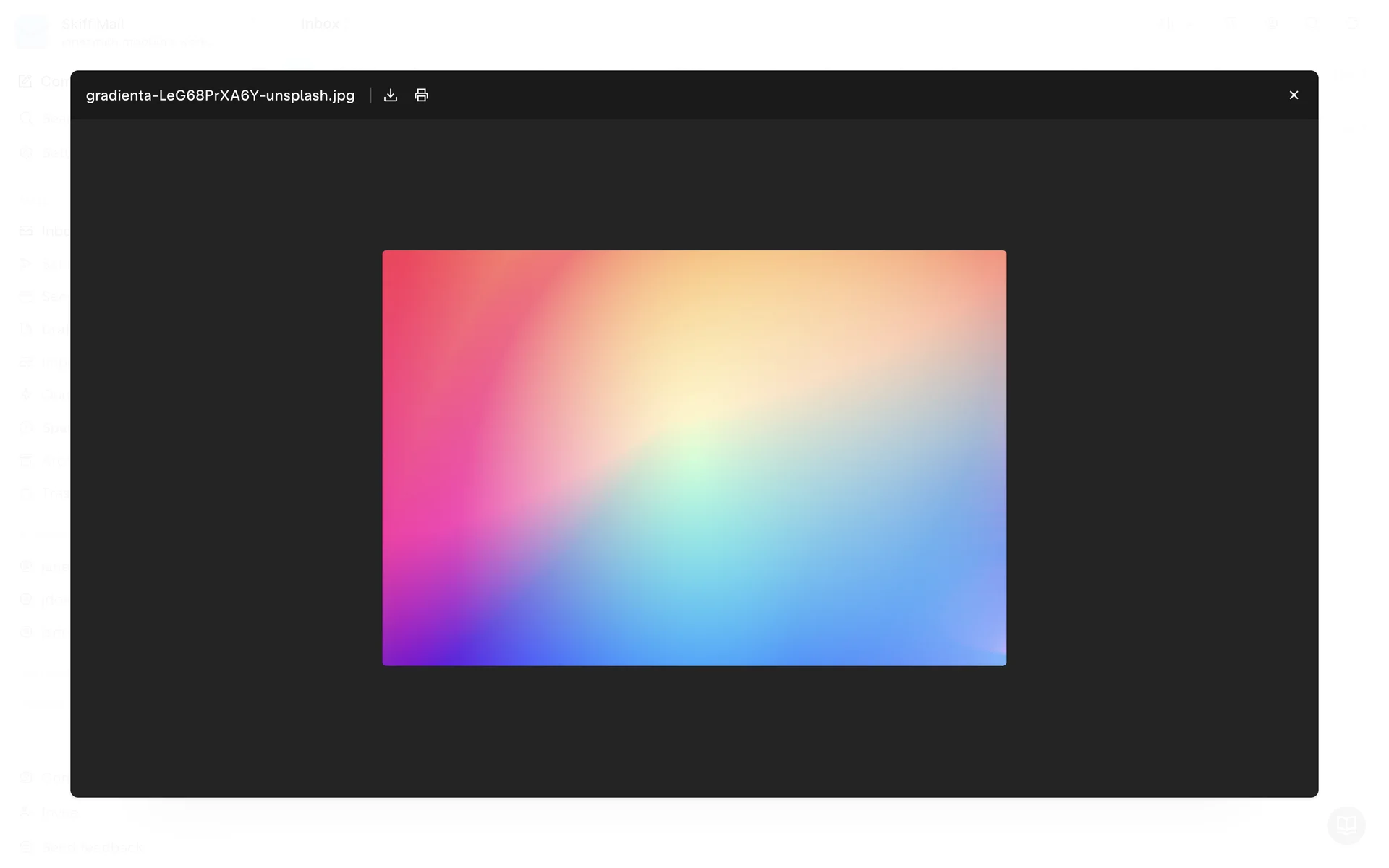Print the previewed image attachment
The width and height of the screenshot is (1389, 868).
point(421,95)
